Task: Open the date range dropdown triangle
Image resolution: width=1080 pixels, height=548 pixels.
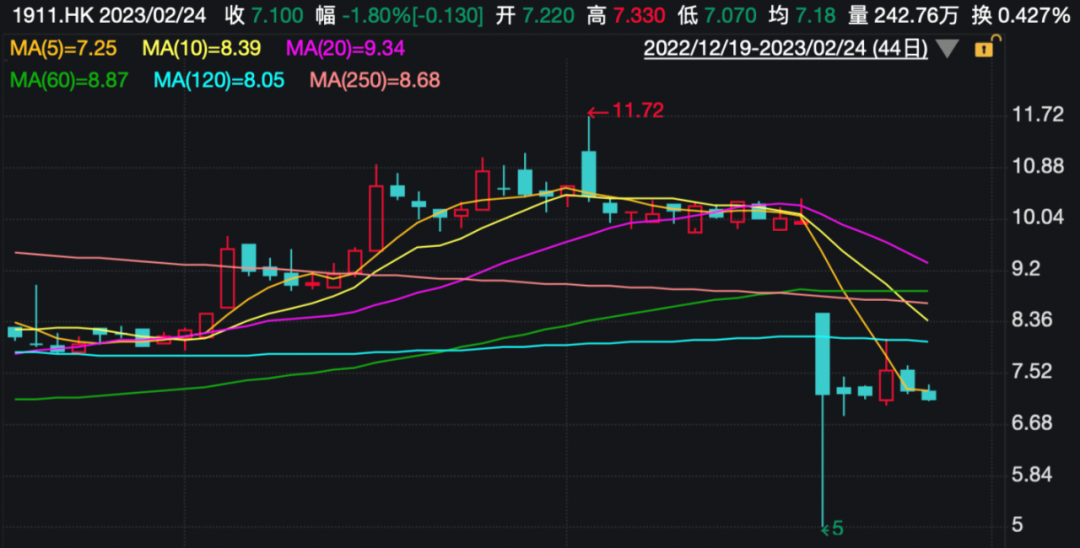Action: coord(948,49)
